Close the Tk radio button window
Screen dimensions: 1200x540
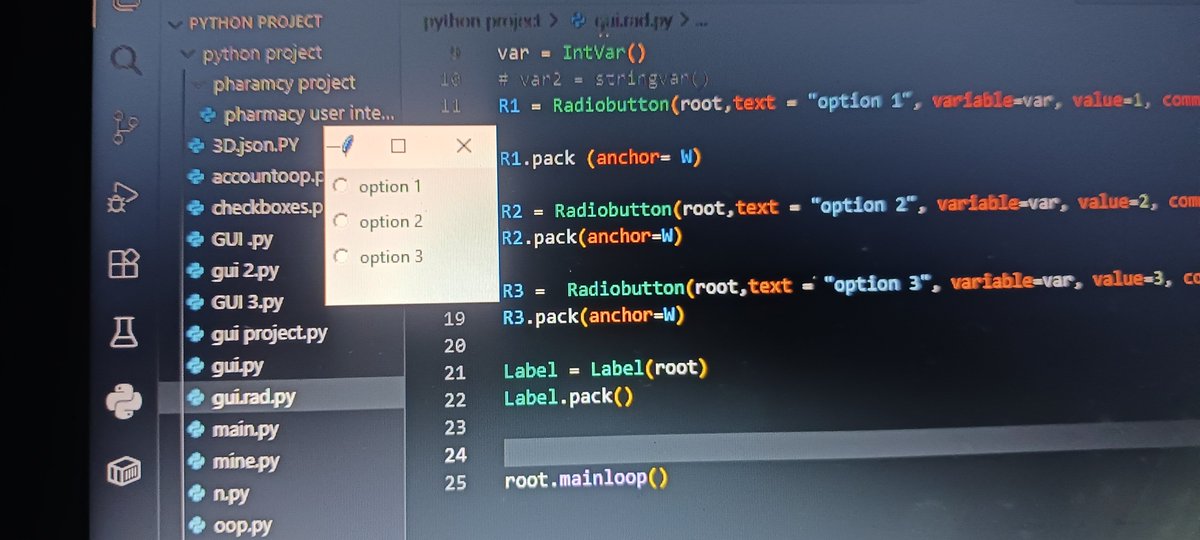point(463,146)
